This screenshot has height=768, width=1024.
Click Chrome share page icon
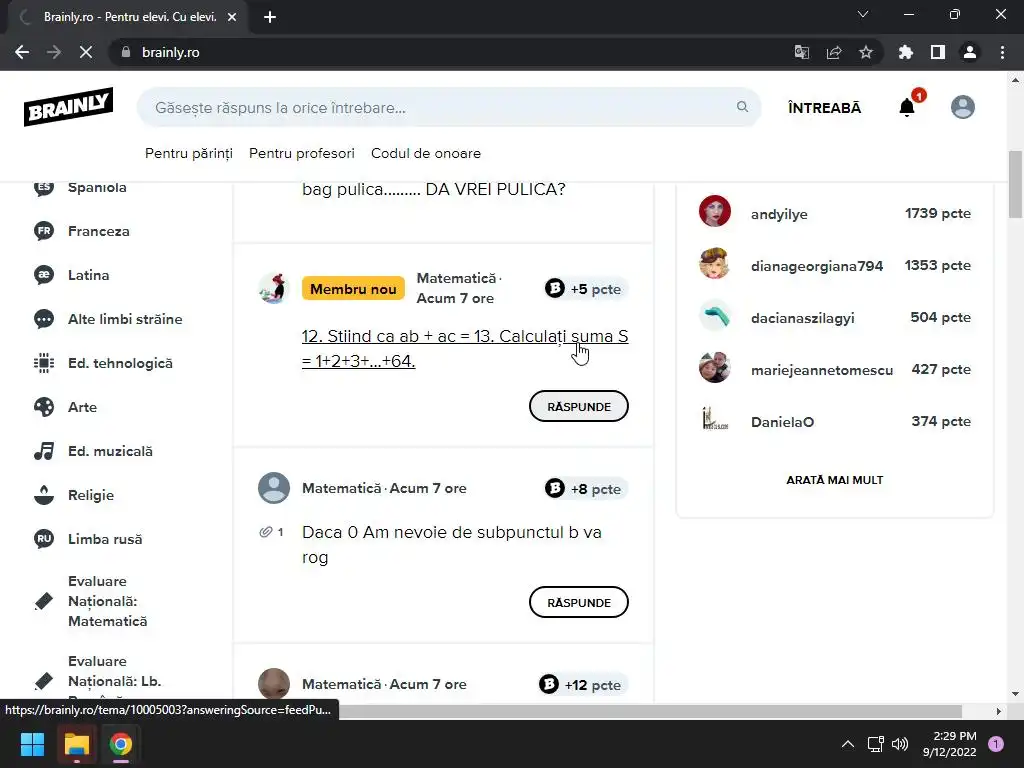[834, 52]
